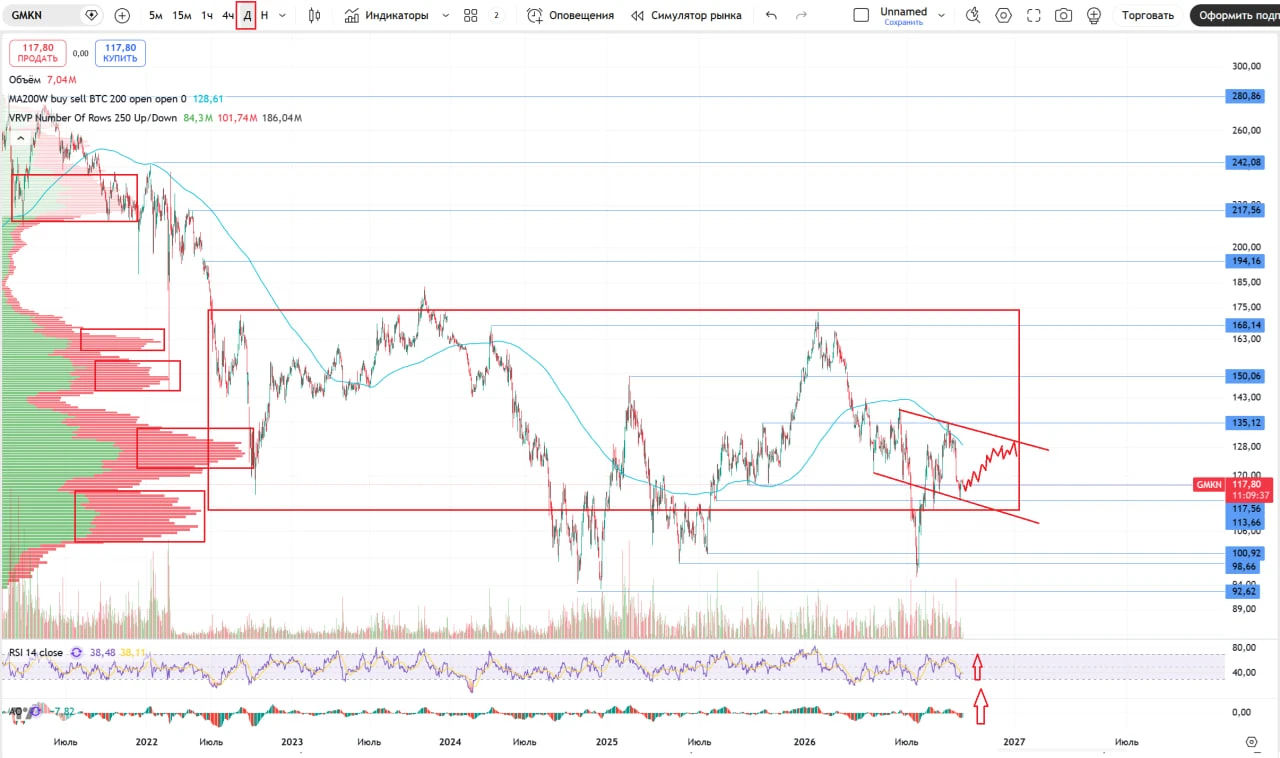Collapse the indicator legend with the caret
Viewport: 1280px width, 758px height.
pos(20,138)
